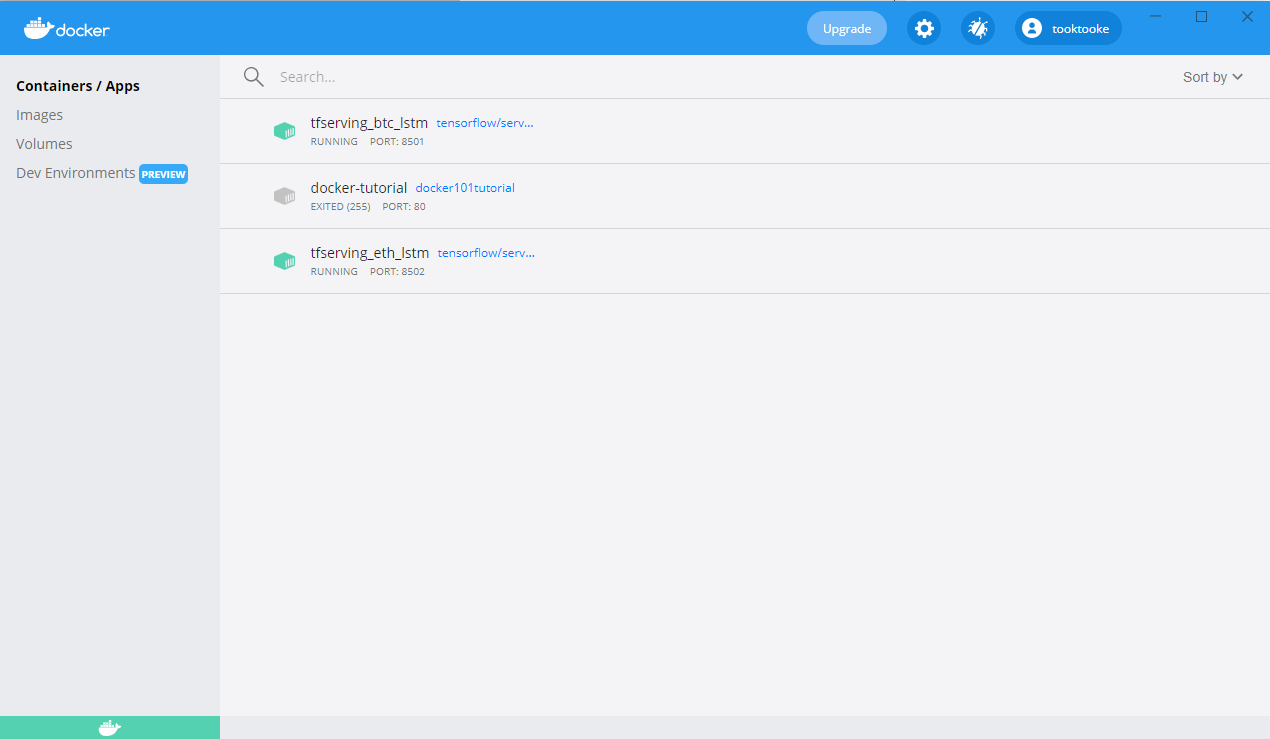Viewport: 1270px width, 739px height.
Task: Maximize the Docker Desktop window
Action: click(x=1202, y=16)
